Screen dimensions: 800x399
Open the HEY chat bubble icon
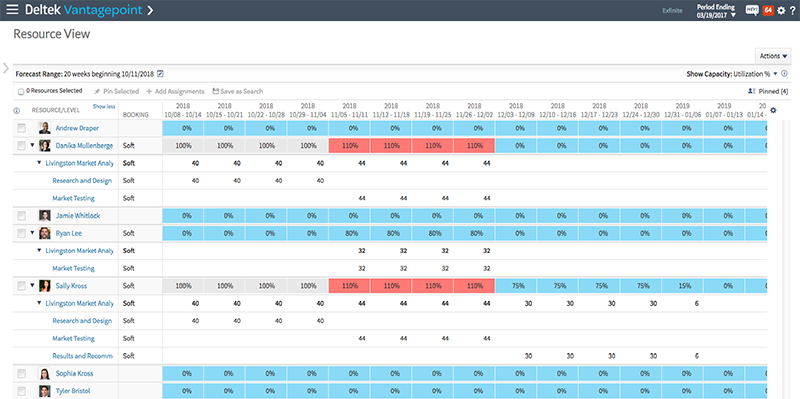(x=752, y=10)
